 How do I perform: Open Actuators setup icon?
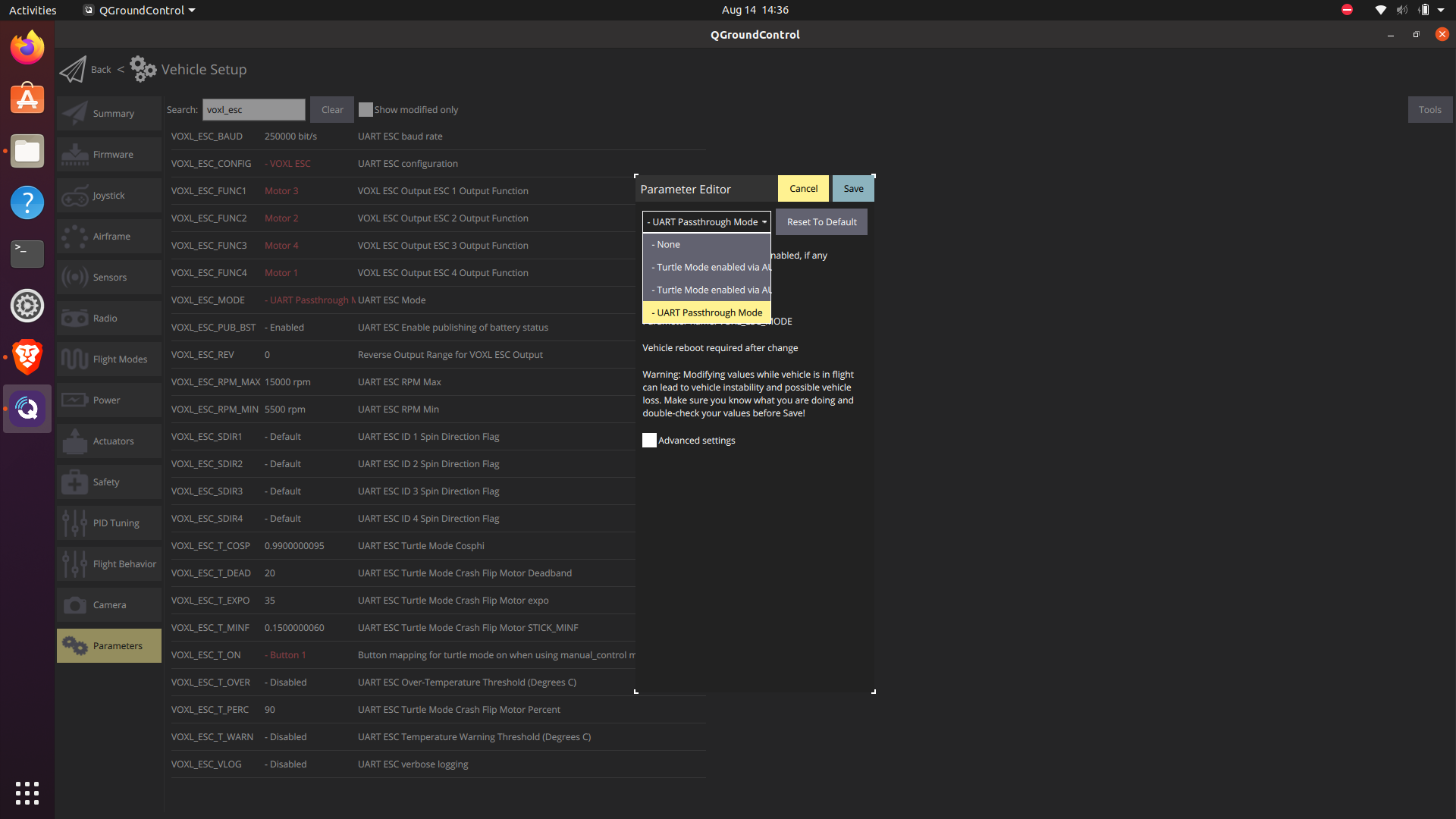click(74, 441)
